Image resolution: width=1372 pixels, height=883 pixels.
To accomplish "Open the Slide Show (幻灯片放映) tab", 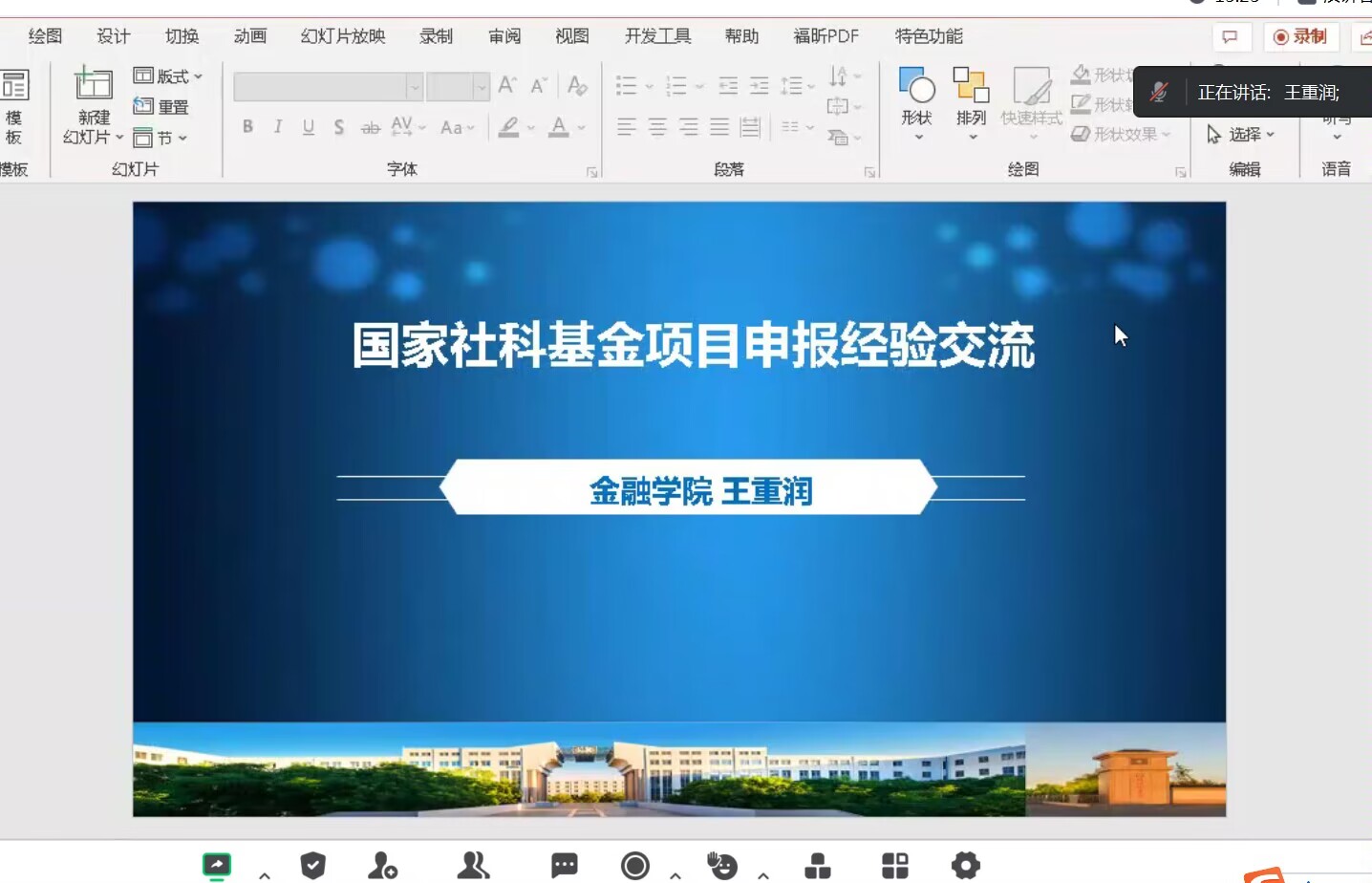I will [x=343, y=36].
